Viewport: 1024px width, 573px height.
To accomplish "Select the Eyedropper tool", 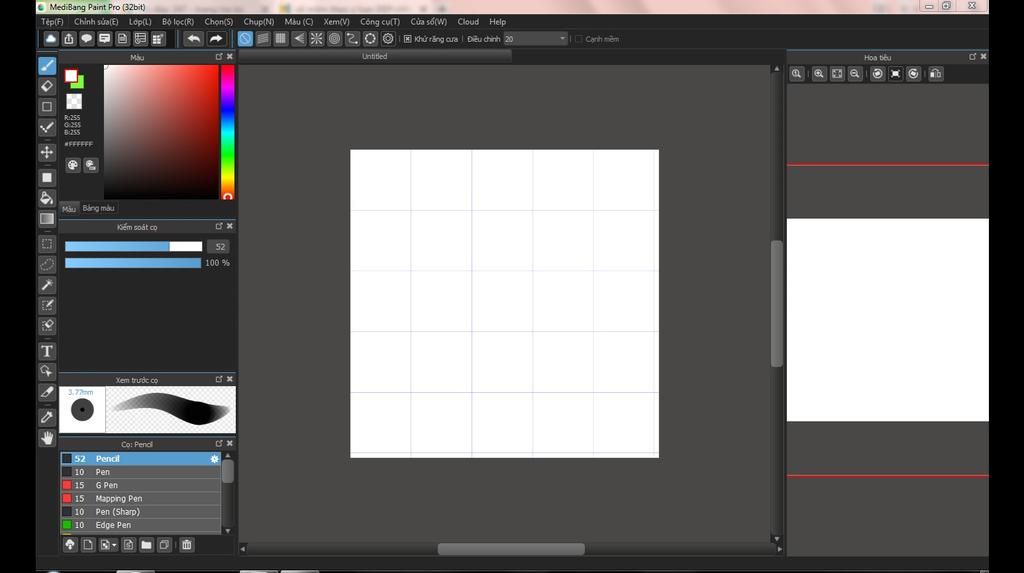I will tap(47, 417).
